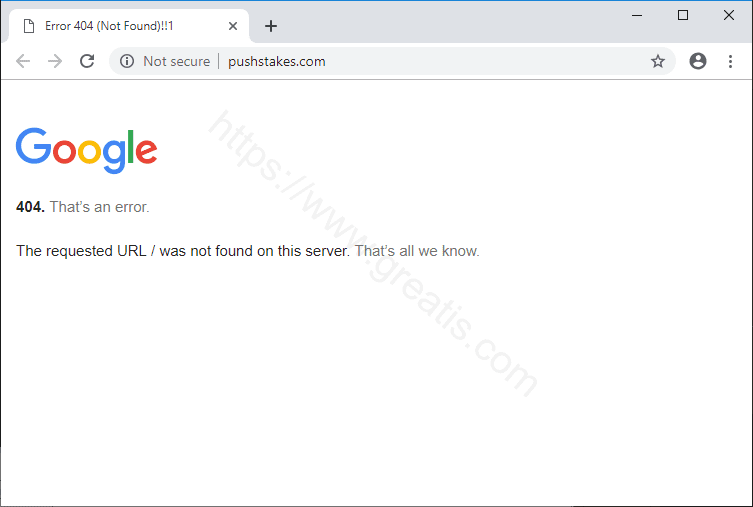Minimize the Chrome window
The height and width of the screenshot is (507, 753).
pyautogui.click(x=637, y=14)
